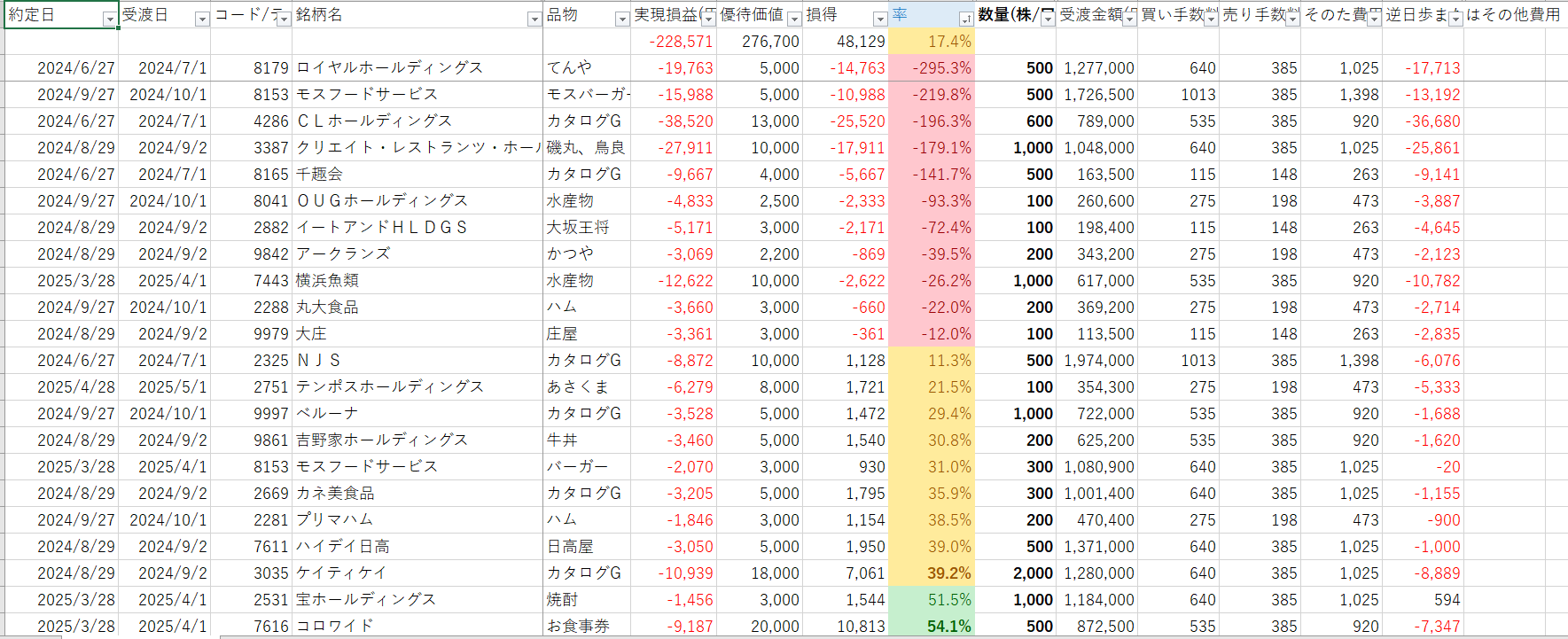Select the ケイティケイ name cell

(x=417, y=573)
